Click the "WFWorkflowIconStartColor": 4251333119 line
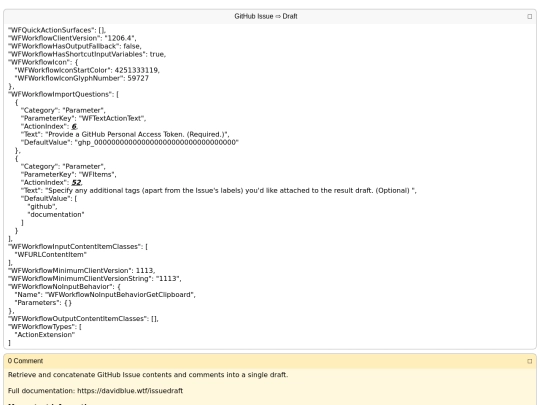This screenshot has width=540, height=405. 87,70
